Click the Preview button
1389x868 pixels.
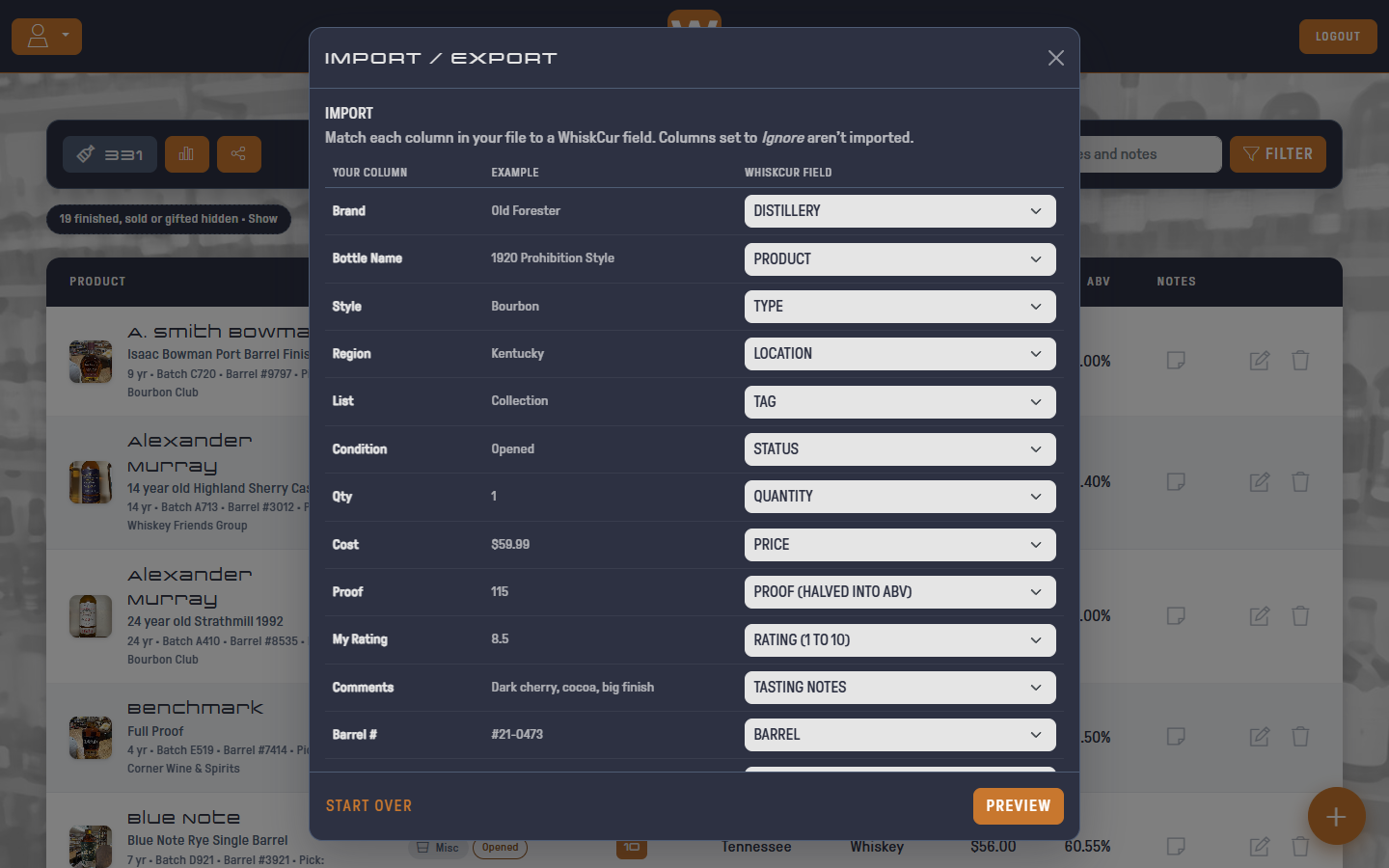coord(1019,806)
